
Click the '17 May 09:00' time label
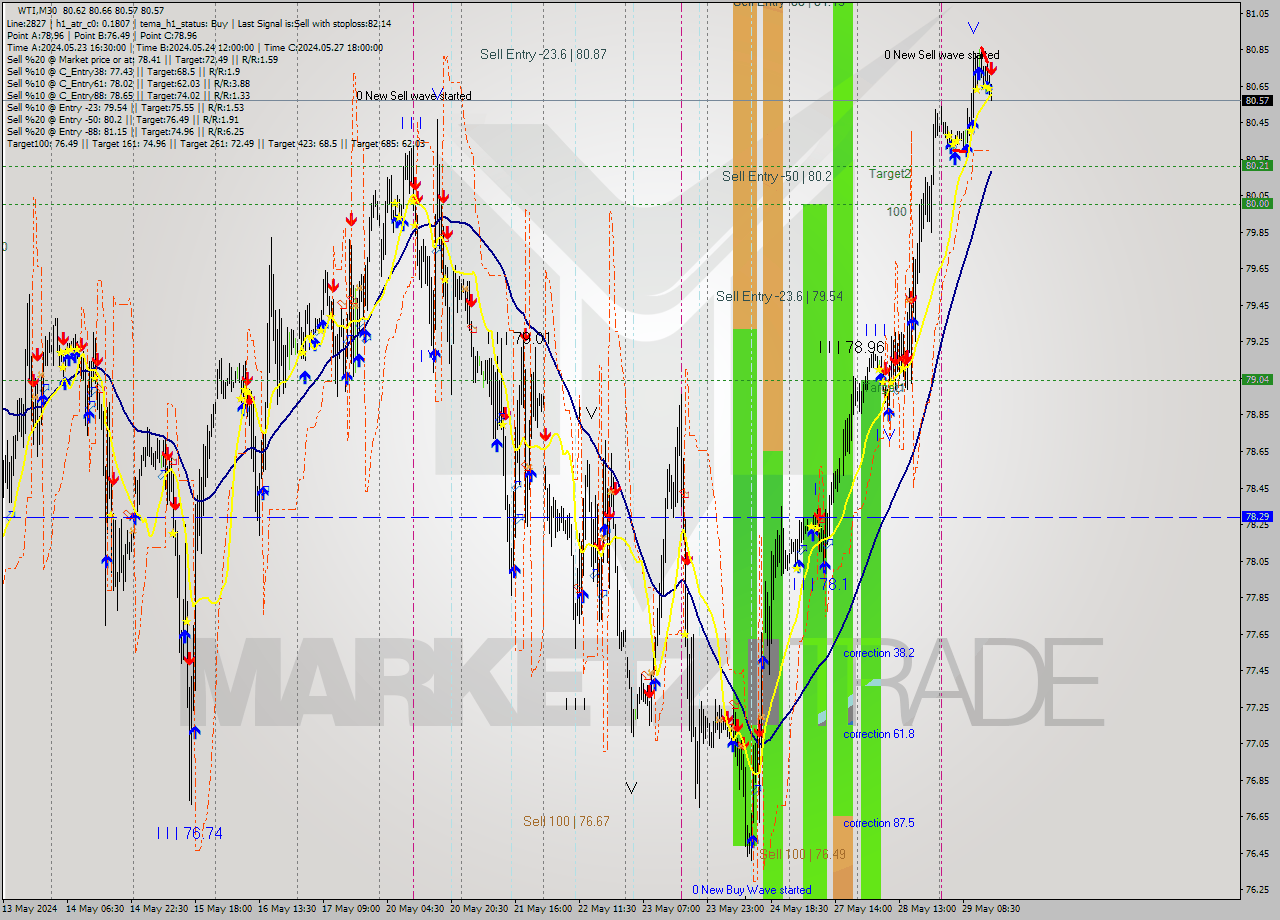pyautogui.click(x=350, y=909)
